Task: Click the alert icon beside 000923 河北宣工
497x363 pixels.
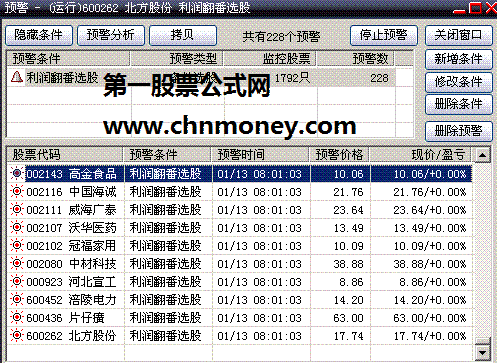Action: point(17,281)
